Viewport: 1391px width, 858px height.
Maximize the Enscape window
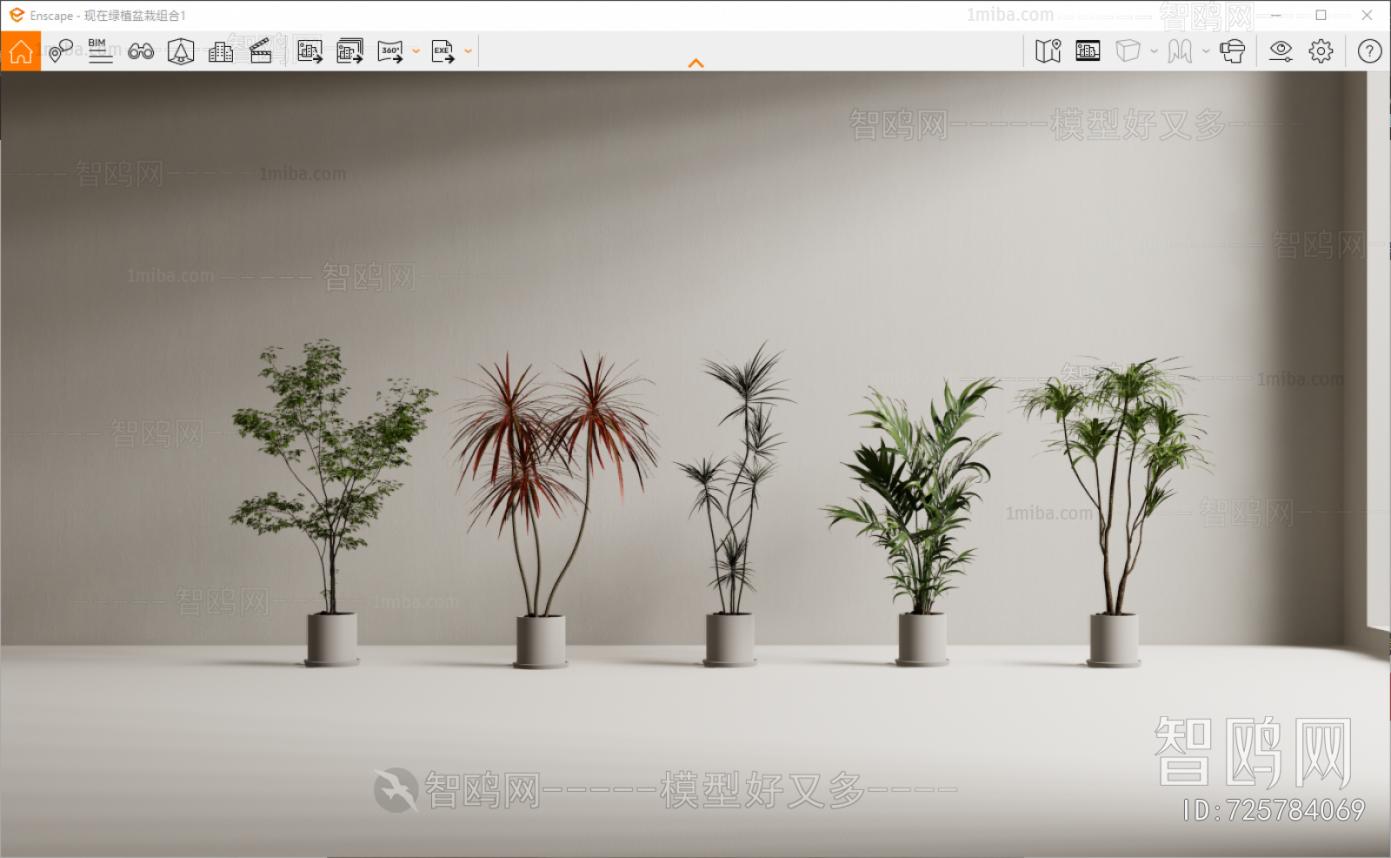(1321, 15)
